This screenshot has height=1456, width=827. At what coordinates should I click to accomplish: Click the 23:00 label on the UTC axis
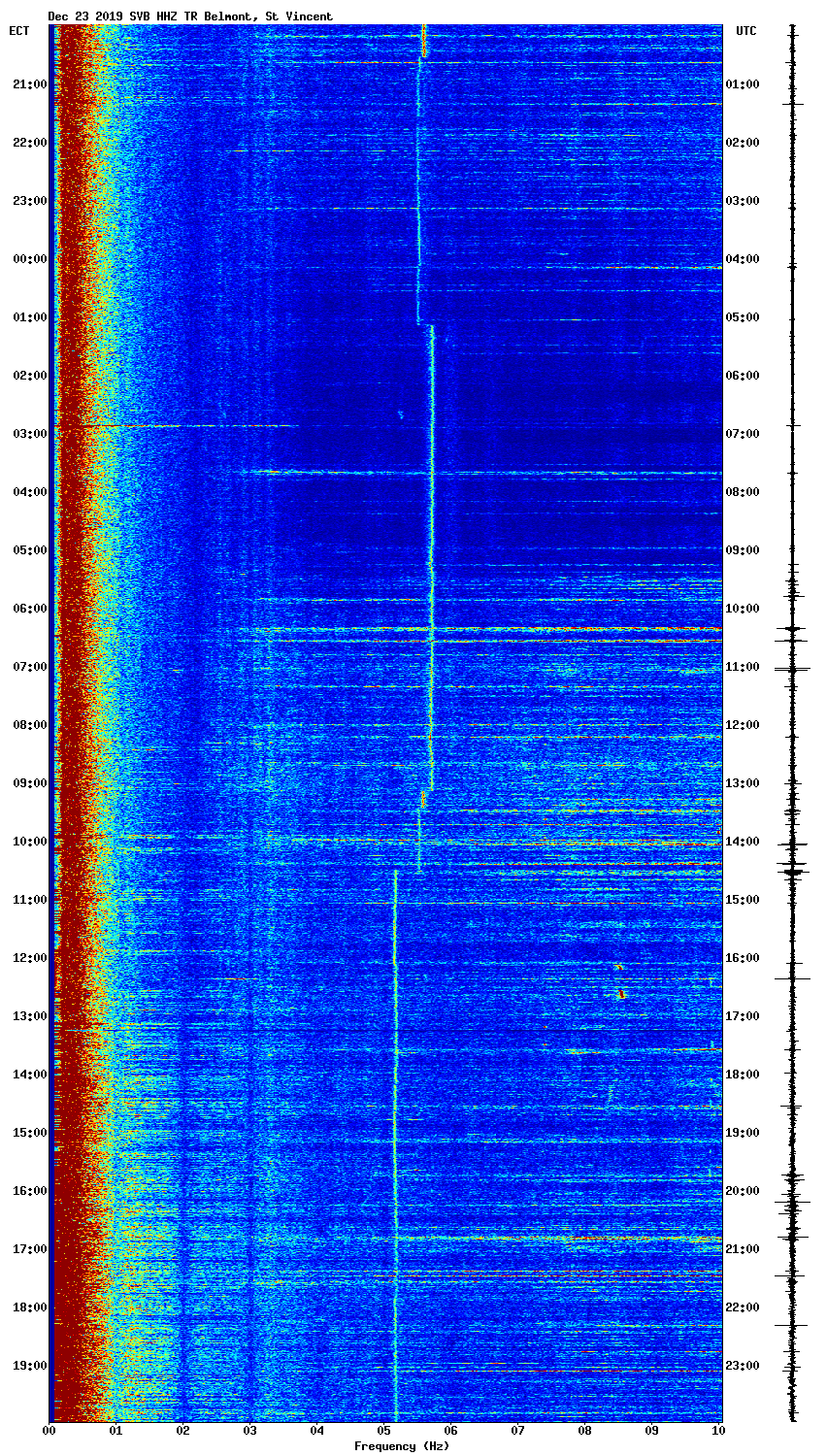pyautogui.click(x=743, y=1366)
